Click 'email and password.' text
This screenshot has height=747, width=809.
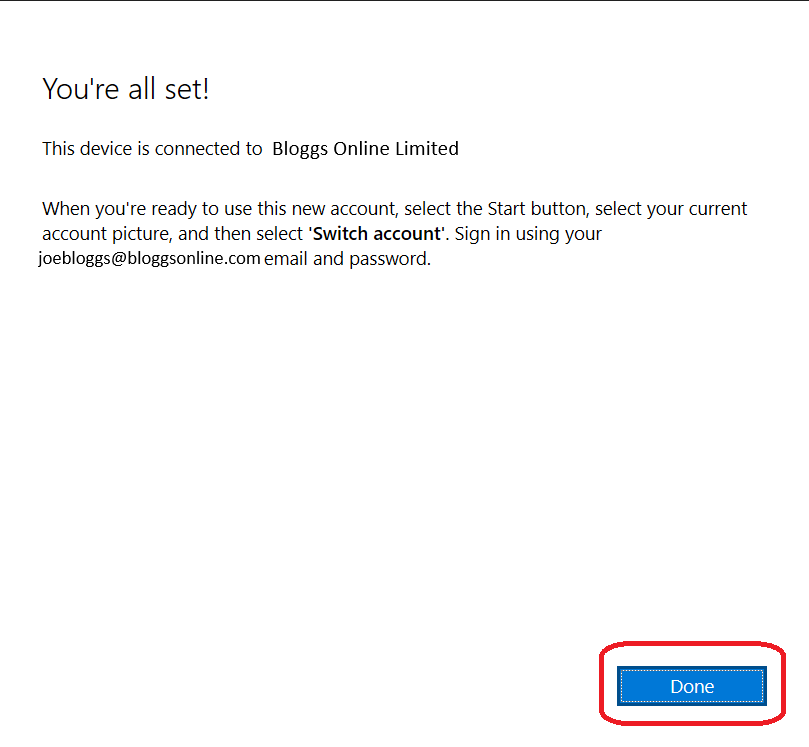tap(347, 258)
